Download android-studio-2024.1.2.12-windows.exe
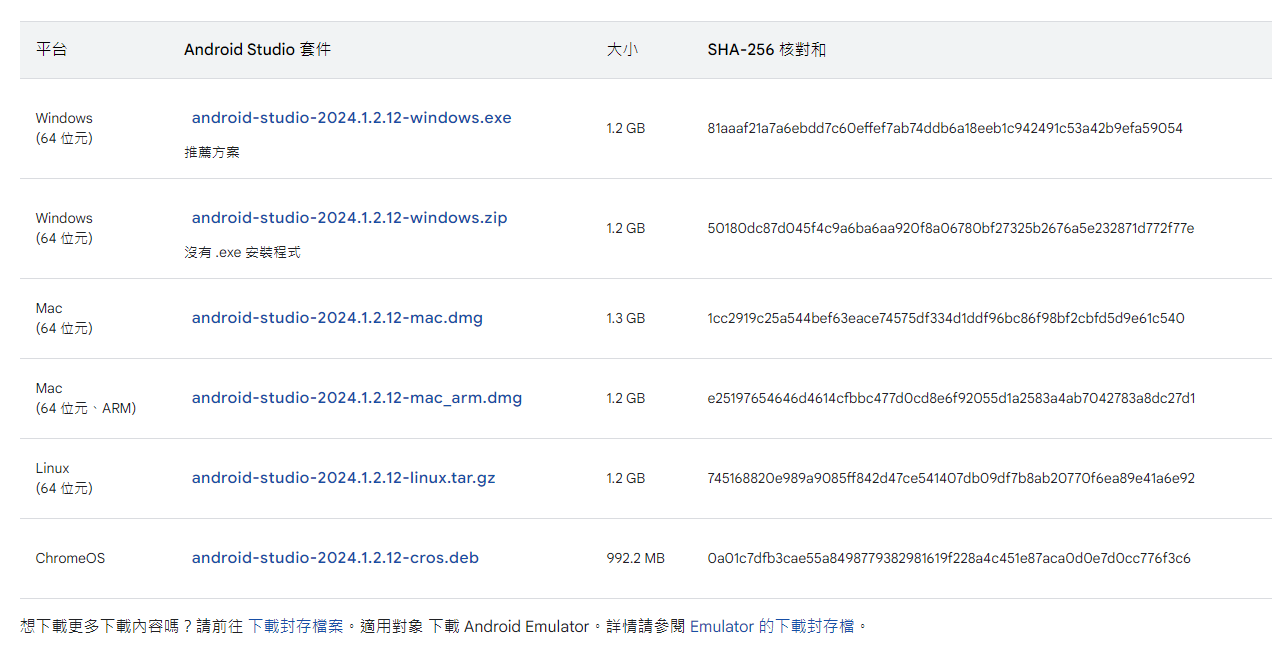Viewport: 1281px width, 651px height. click(x=351, y=118)
